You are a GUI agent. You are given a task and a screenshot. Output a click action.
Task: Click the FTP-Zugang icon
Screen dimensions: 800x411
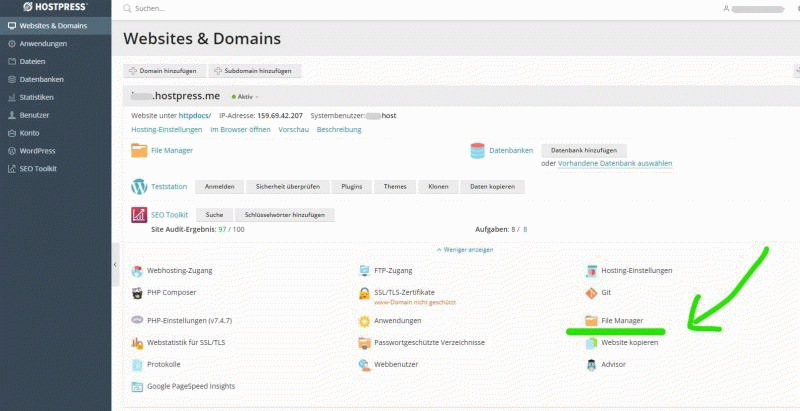[x=364, y=271]
